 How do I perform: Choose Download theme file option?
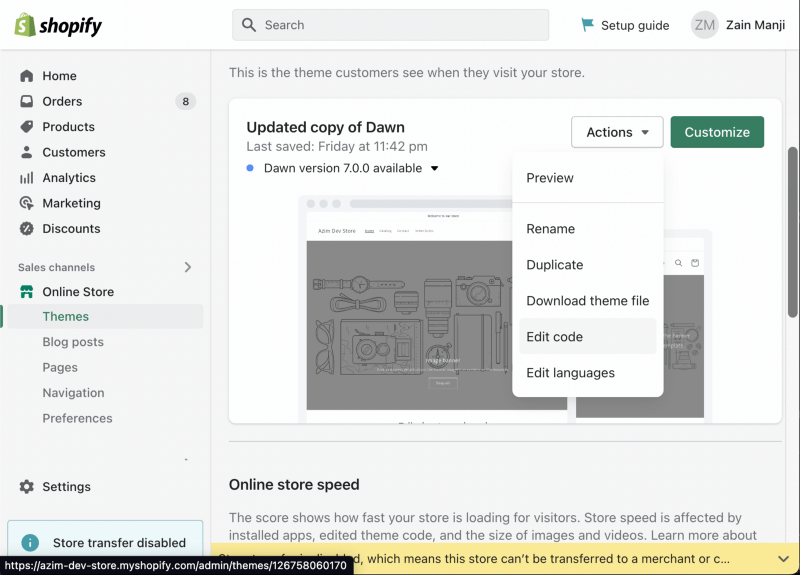pos(588,301)
